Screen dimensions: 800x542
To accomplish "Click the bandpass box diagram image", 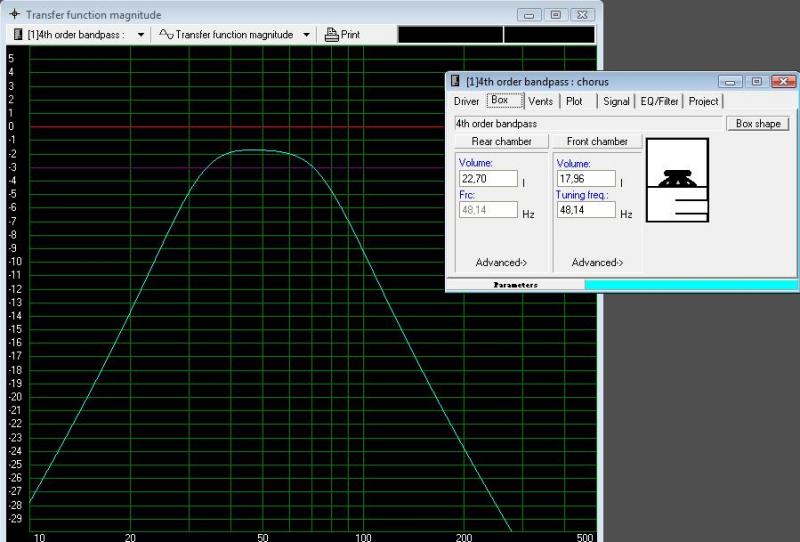I will click(678, 180).
